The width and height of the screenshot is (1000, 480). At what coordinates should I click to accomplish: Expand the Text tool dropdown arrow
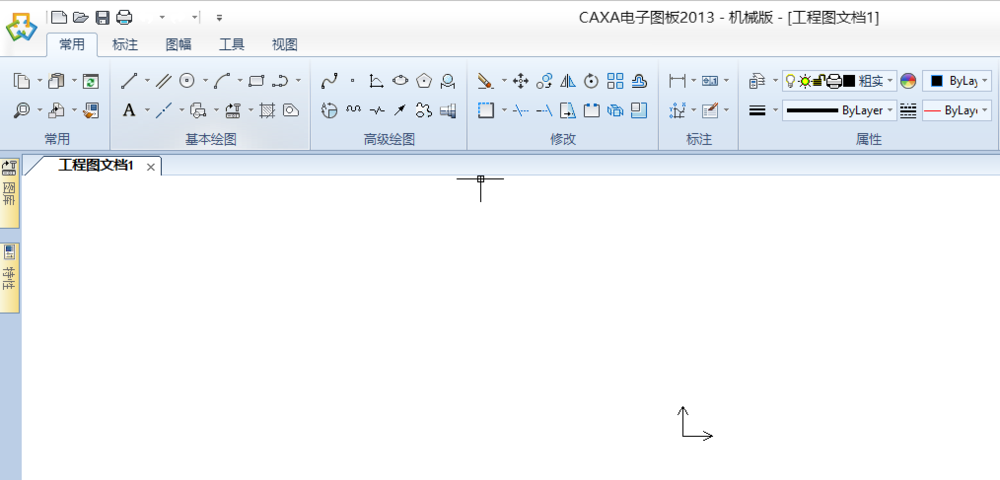click(147, 110)
